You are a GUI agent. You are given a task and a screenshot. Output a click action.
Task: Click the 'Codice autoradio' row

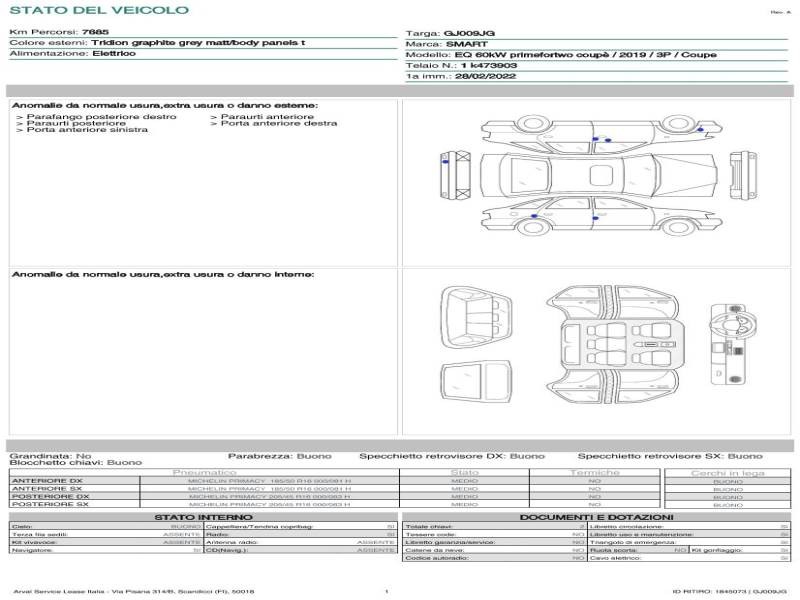pyautogui.click(x=495, y=558)
